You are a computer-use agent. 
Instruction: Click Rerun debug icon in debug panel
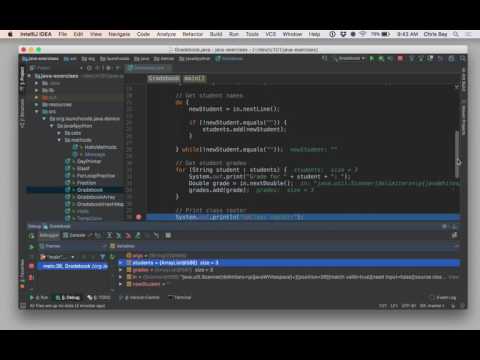pyautogui.click(x=31, y=236)
